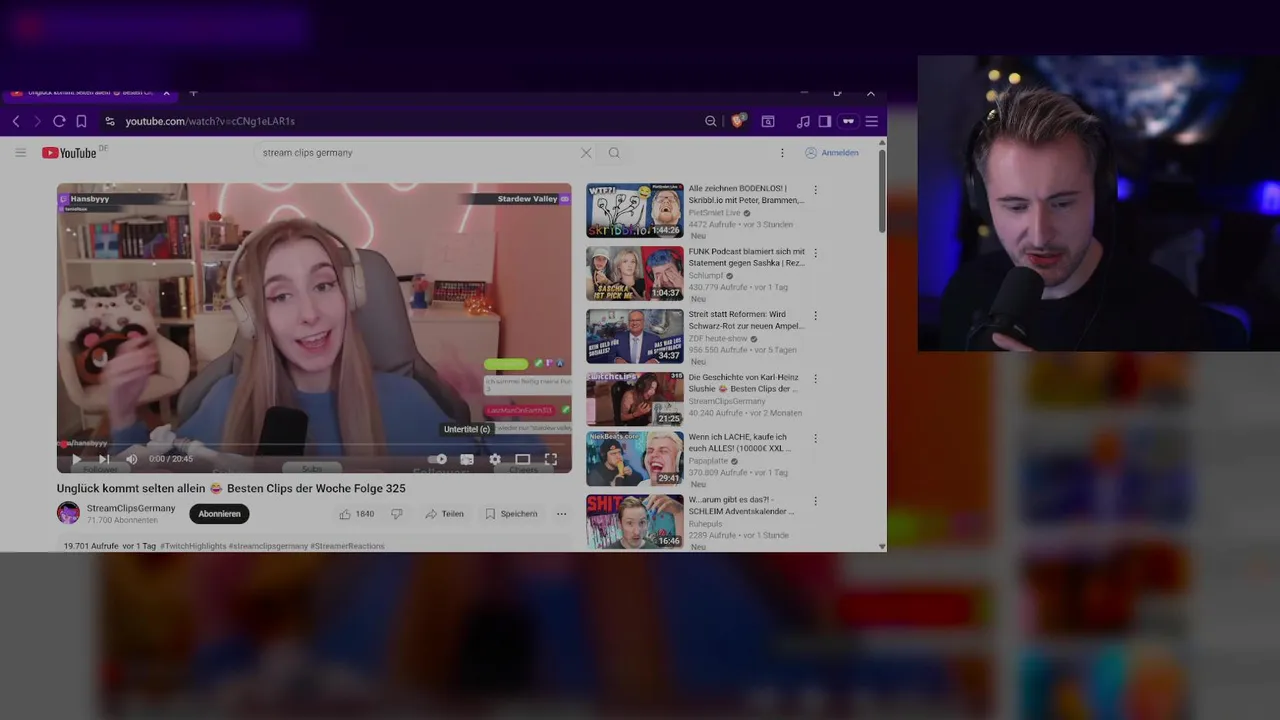
Task: Open options menu for 'Wenn ich LACHE' video
Action: pos(815,438)
